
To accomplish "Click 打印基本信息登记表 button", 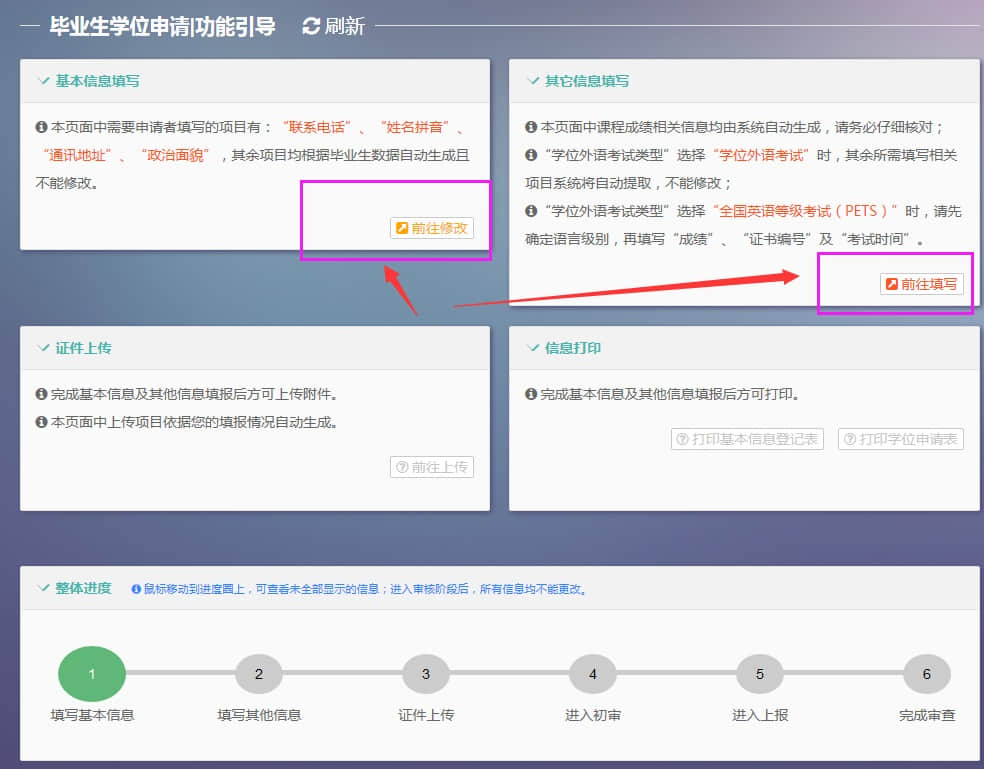I will (747, 439).
